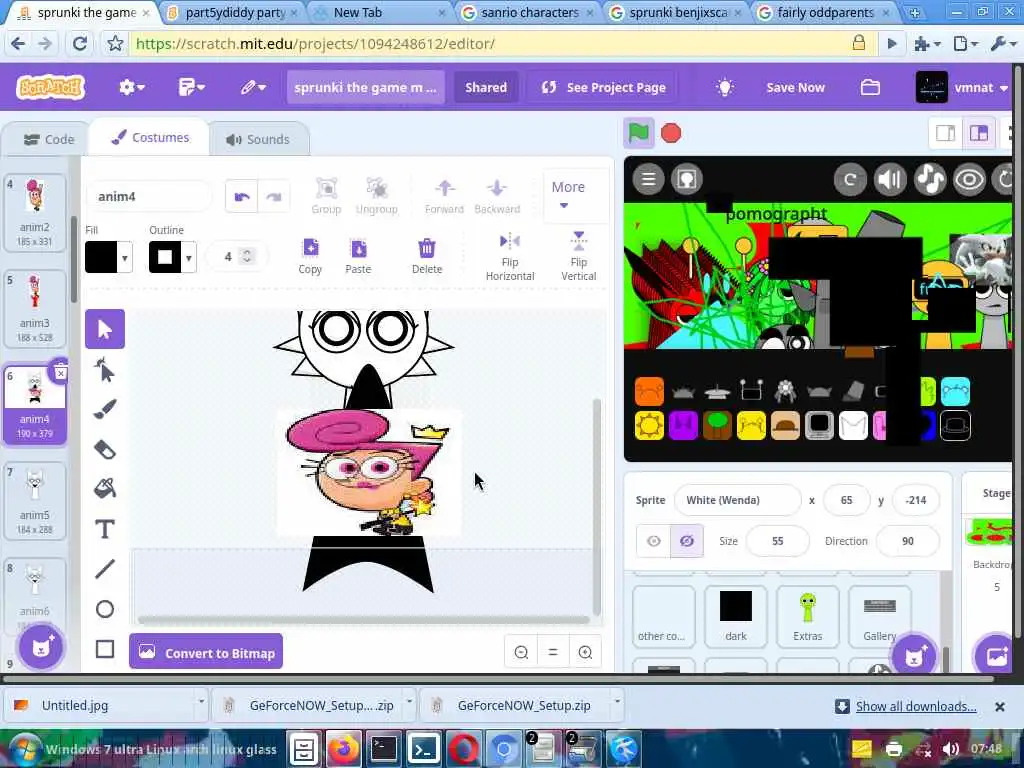Switch to fairly oddparents browser tab
1024x768 pixels.
point(824,12)
